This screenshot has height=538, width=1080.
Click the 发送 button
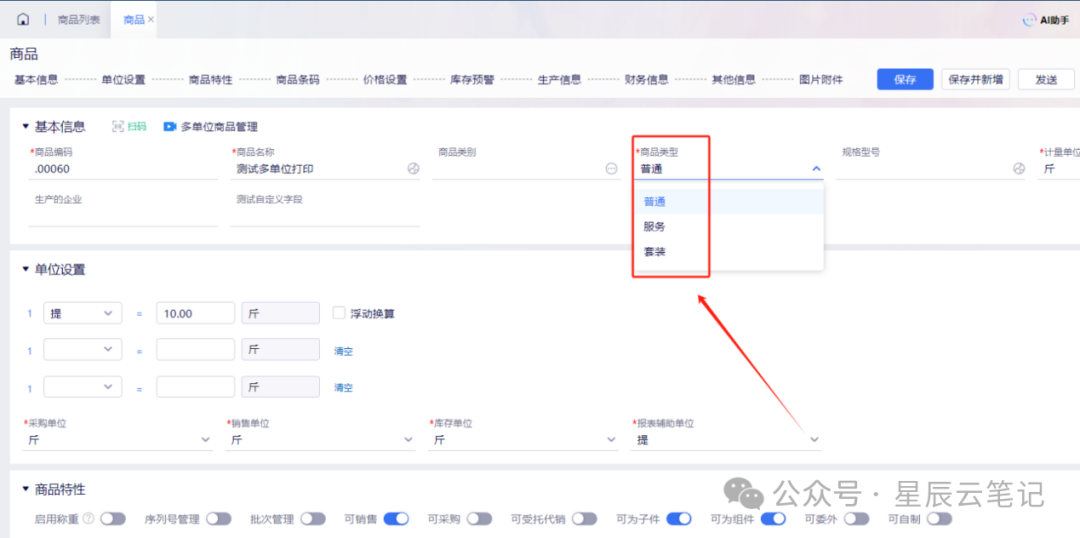click(1046, 79)
